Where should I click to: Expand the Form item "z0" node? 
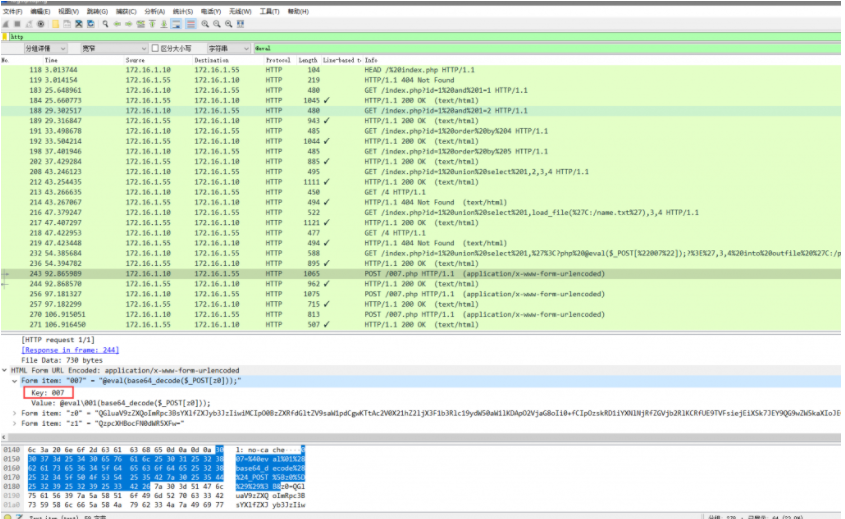(15, 413)
